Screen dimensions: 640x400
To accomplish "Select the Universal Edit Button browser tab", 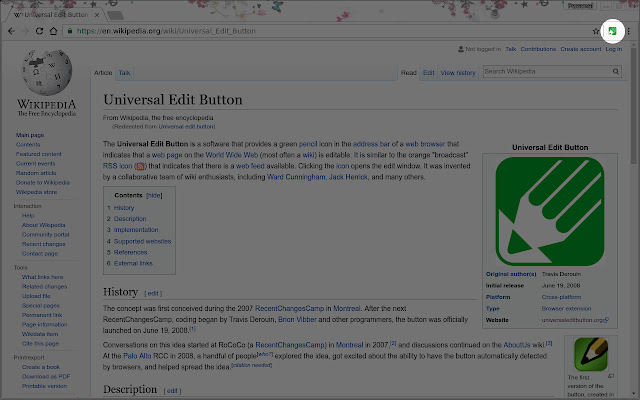I will pos(55,15).
